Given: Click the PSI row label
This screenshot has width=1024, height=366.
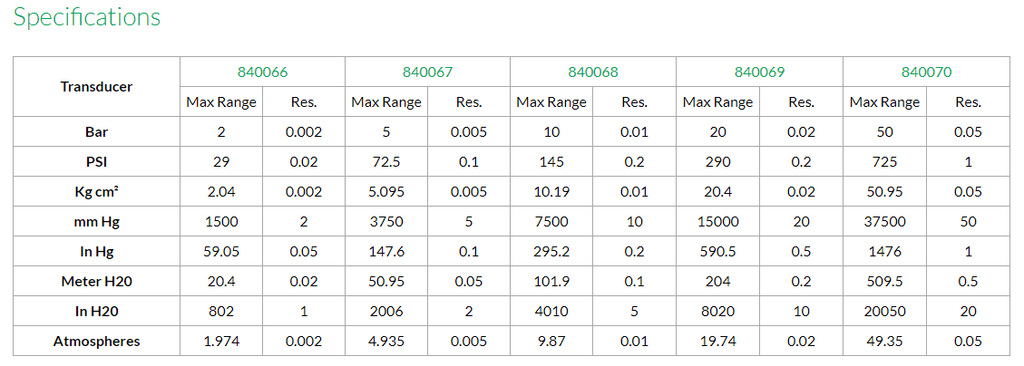Looking at the screenshot, I should pyautogui.click(x=97, y=161).
